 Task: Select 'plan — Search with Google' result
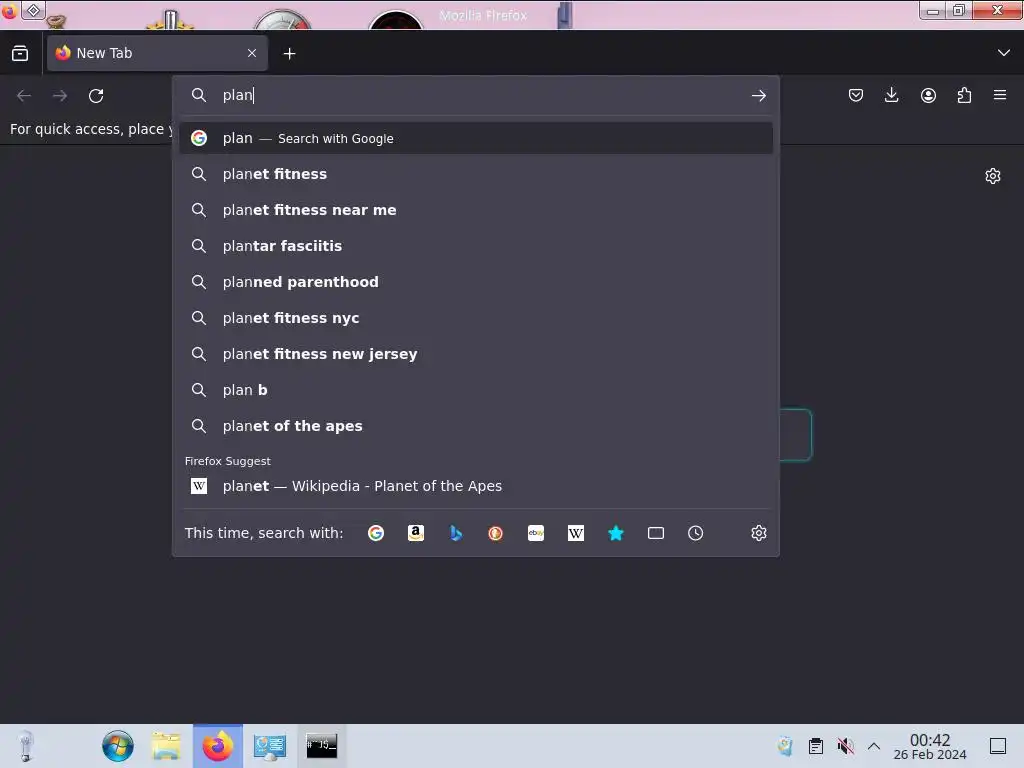[476, 138]
